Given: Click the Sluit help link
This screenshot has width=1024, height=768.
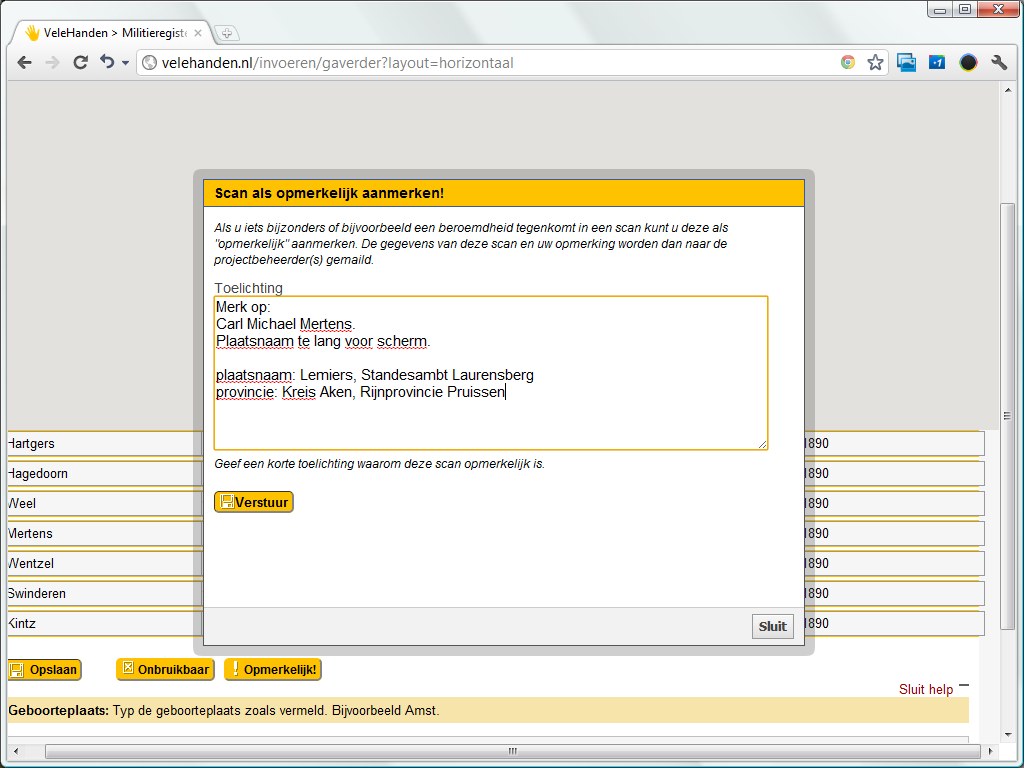Looking at the screenshot, I should point(925,690).
